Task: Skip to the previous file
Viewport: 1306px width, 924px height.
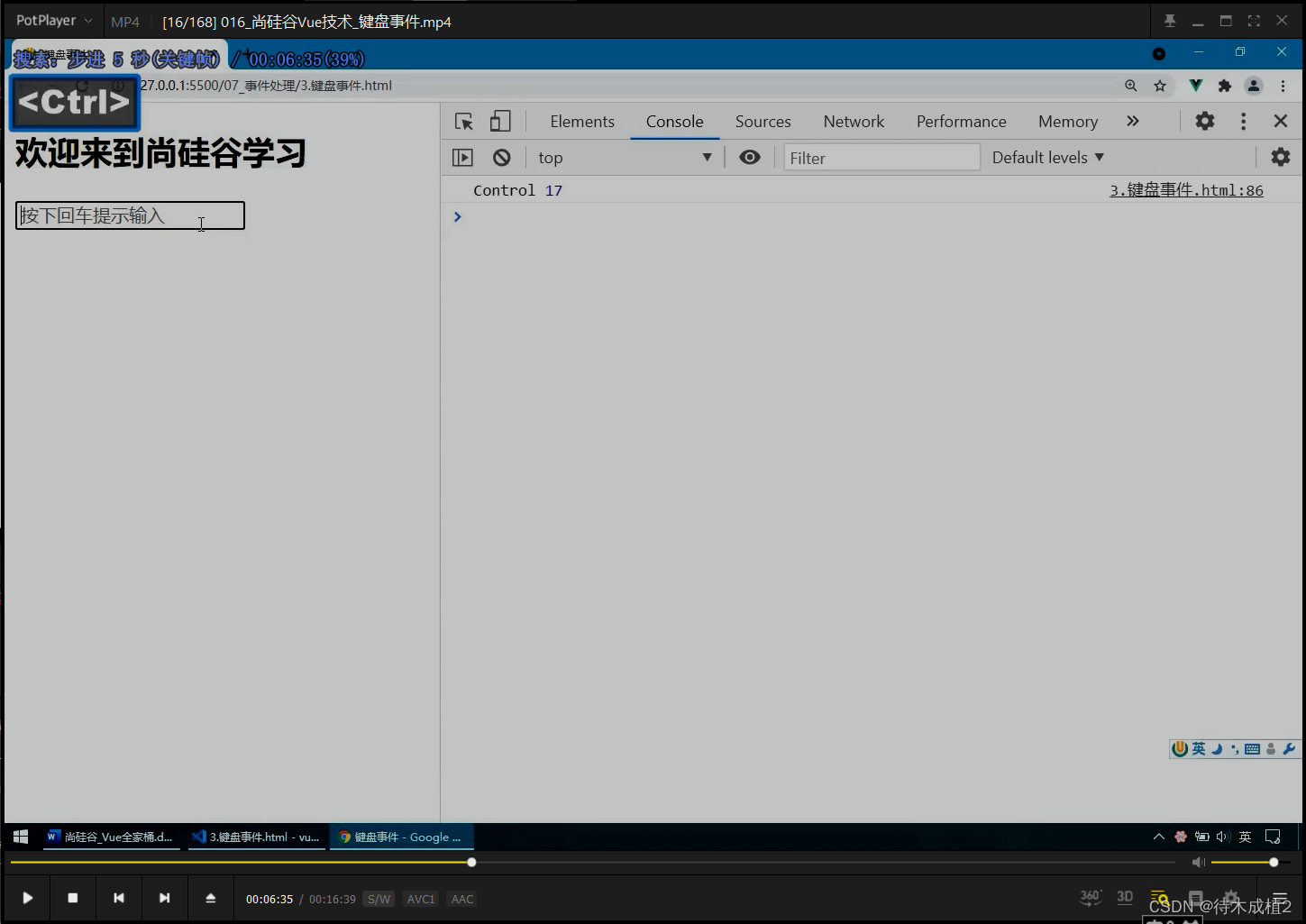Action: tap(118, 898)
